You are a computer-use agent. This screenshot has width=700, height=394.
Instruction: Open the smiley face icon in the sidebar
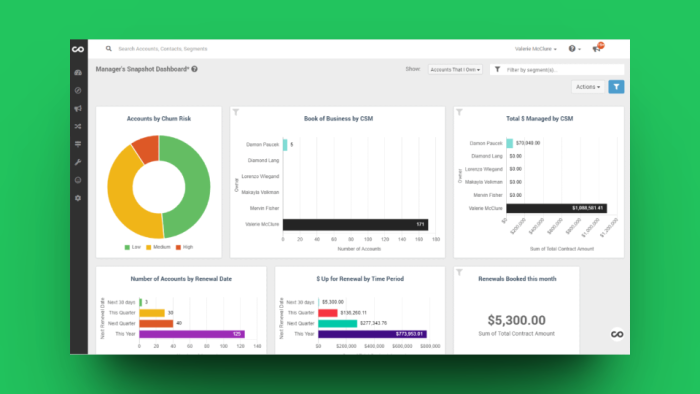[78, 180]
